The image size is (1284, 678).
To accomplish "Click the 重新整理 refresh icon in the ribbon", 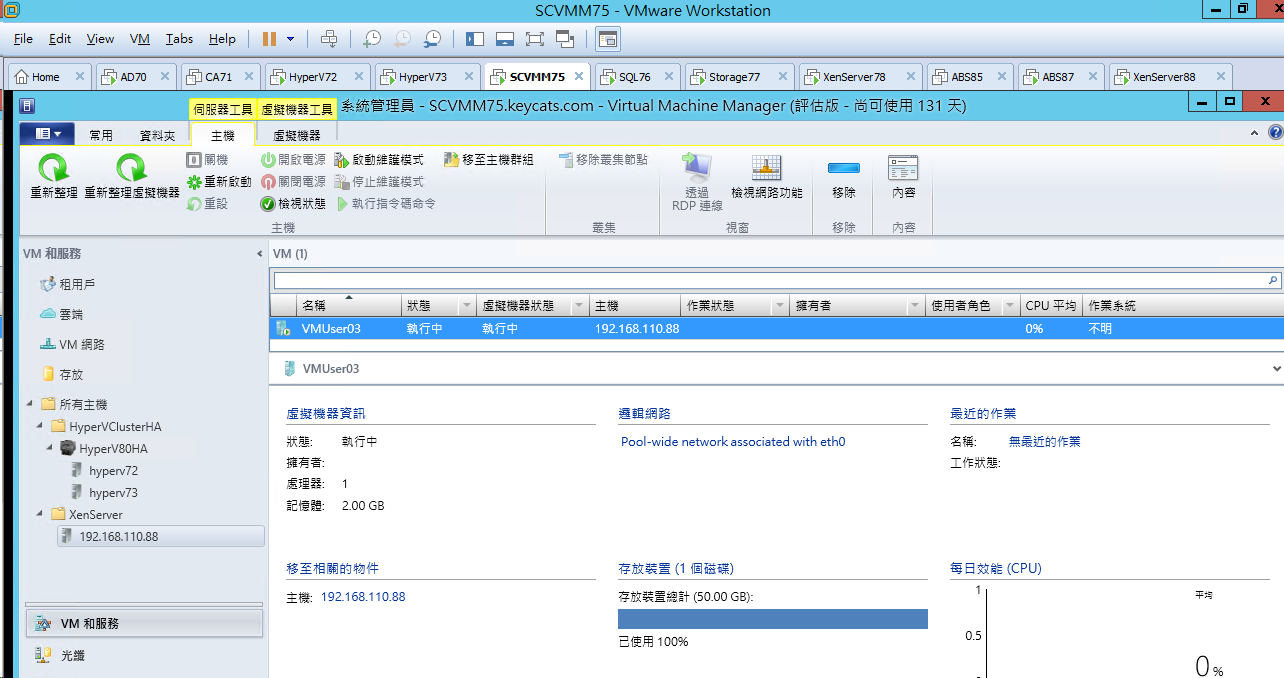I will 53,167.
